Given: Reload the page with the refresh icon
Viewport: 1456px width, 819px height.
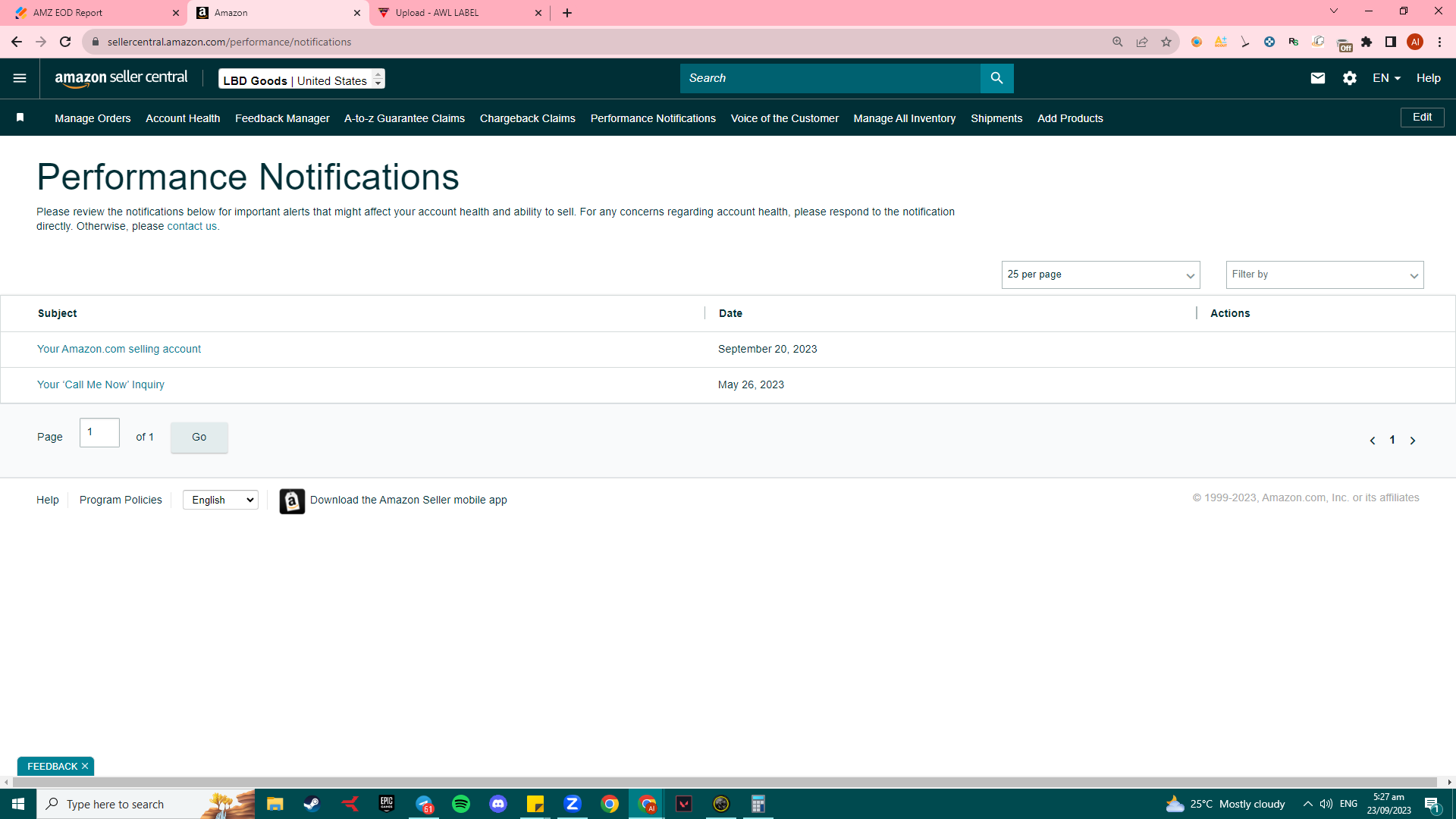Looking at the screenshot, I should tap(65, 42).
